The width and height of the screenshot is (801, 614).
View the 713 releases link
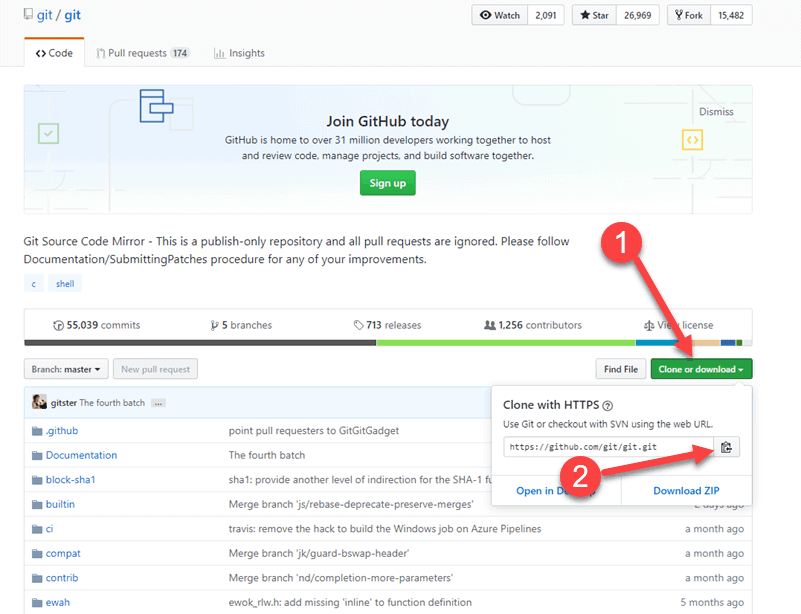tap(387, 325)
